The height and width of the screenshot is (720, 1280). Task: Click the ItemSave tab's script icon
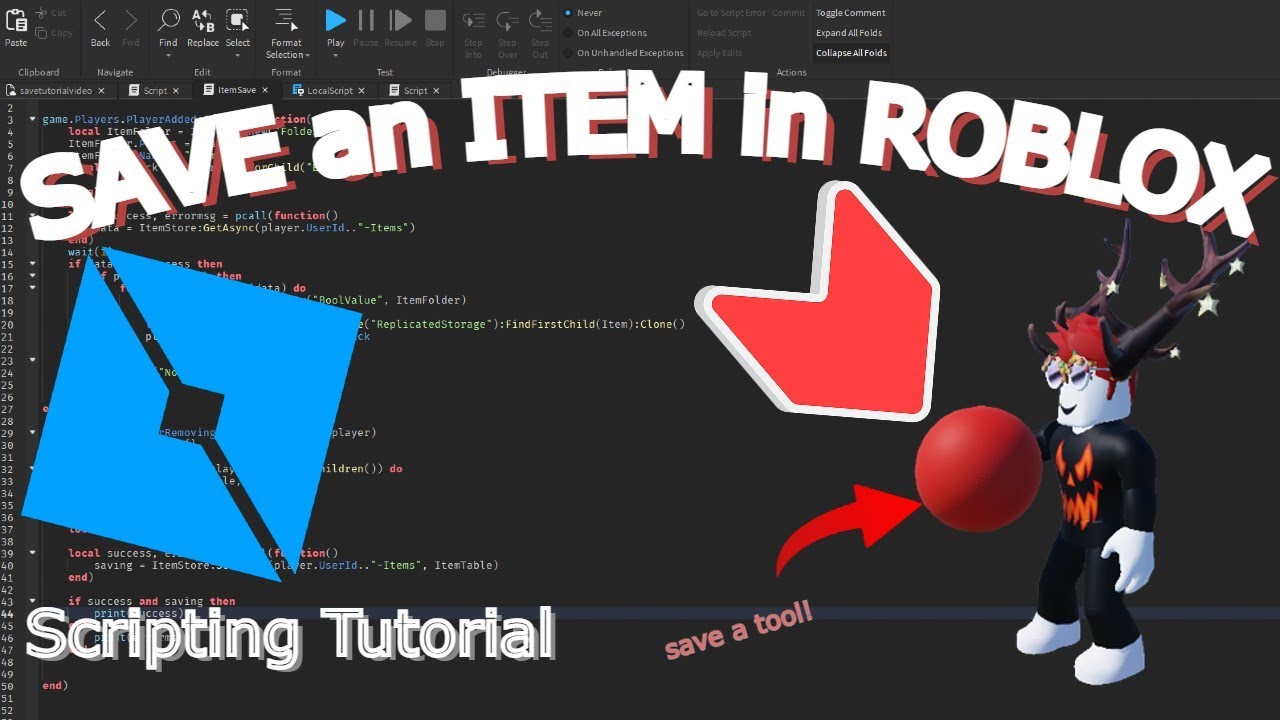[208, 90]
